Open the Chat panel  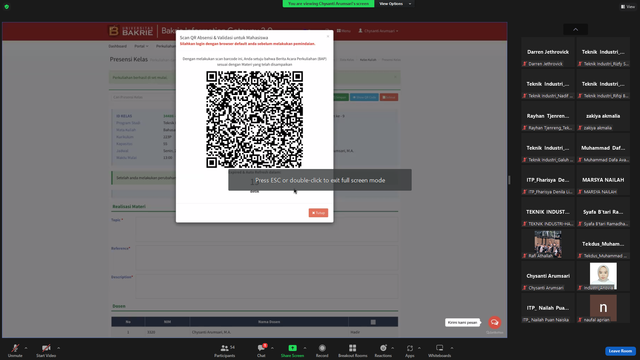pos(261,350)
